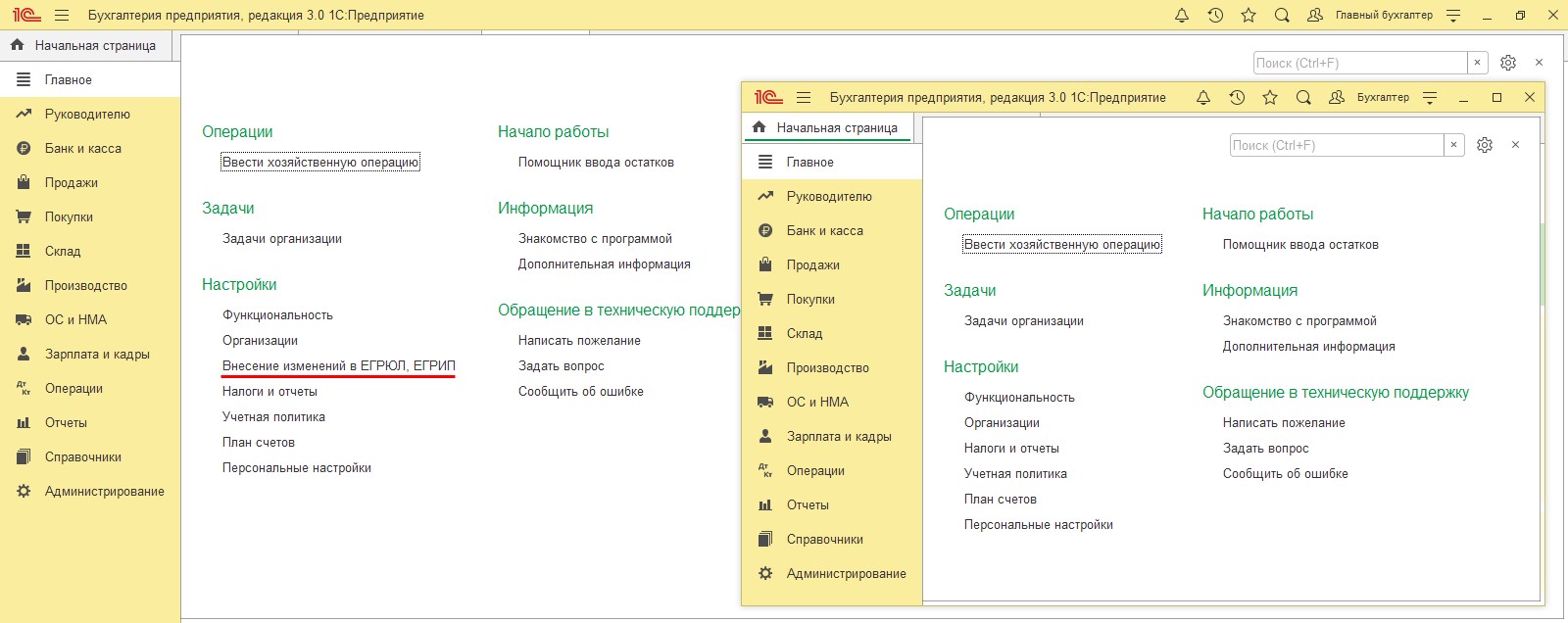Click ОС и НМА truck icon in back window
1568x623 pixels.
pos(24,319)
